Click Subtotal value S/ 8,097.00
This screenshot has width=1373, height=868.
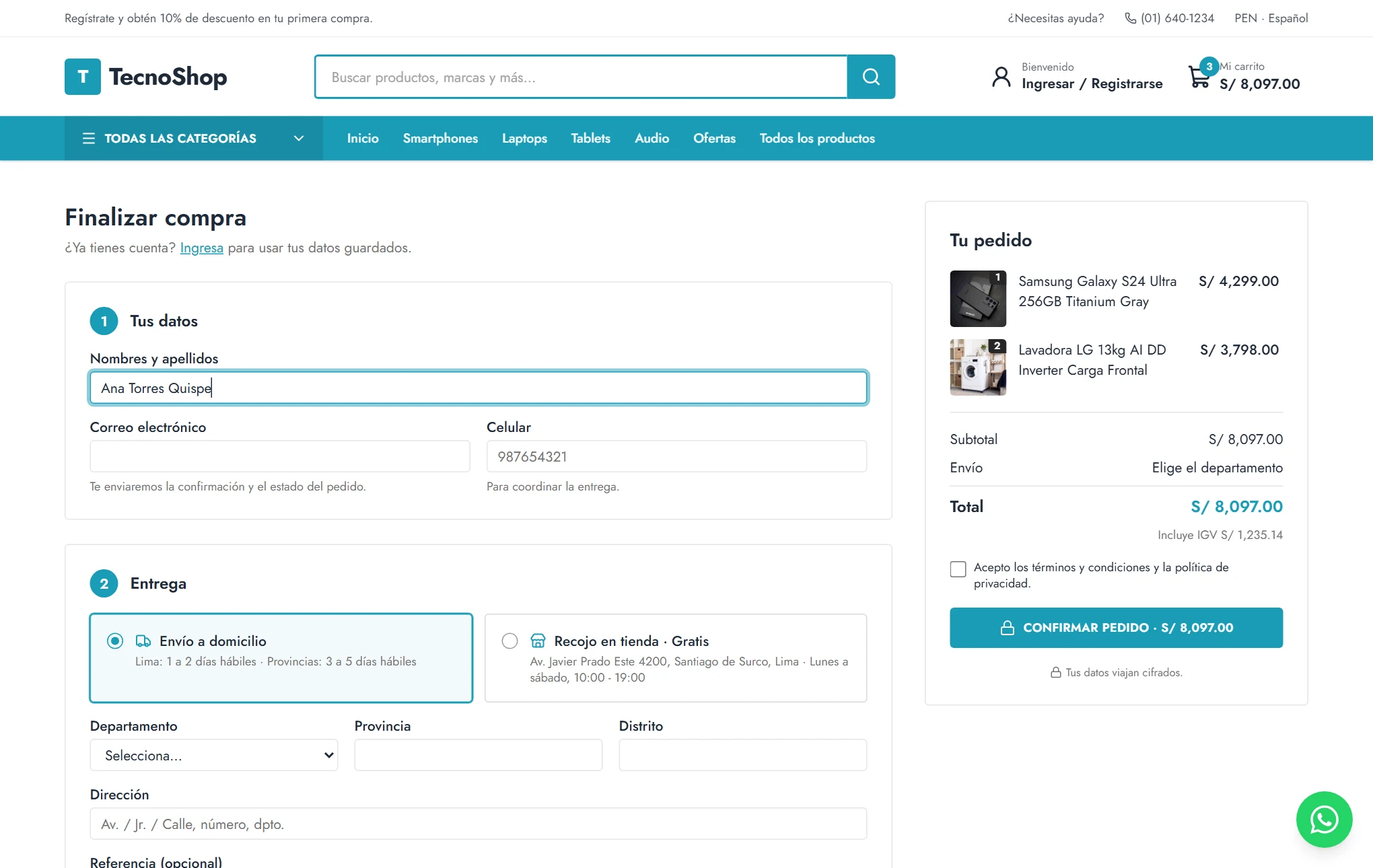pyautogui.click(x=1245, y=439)
